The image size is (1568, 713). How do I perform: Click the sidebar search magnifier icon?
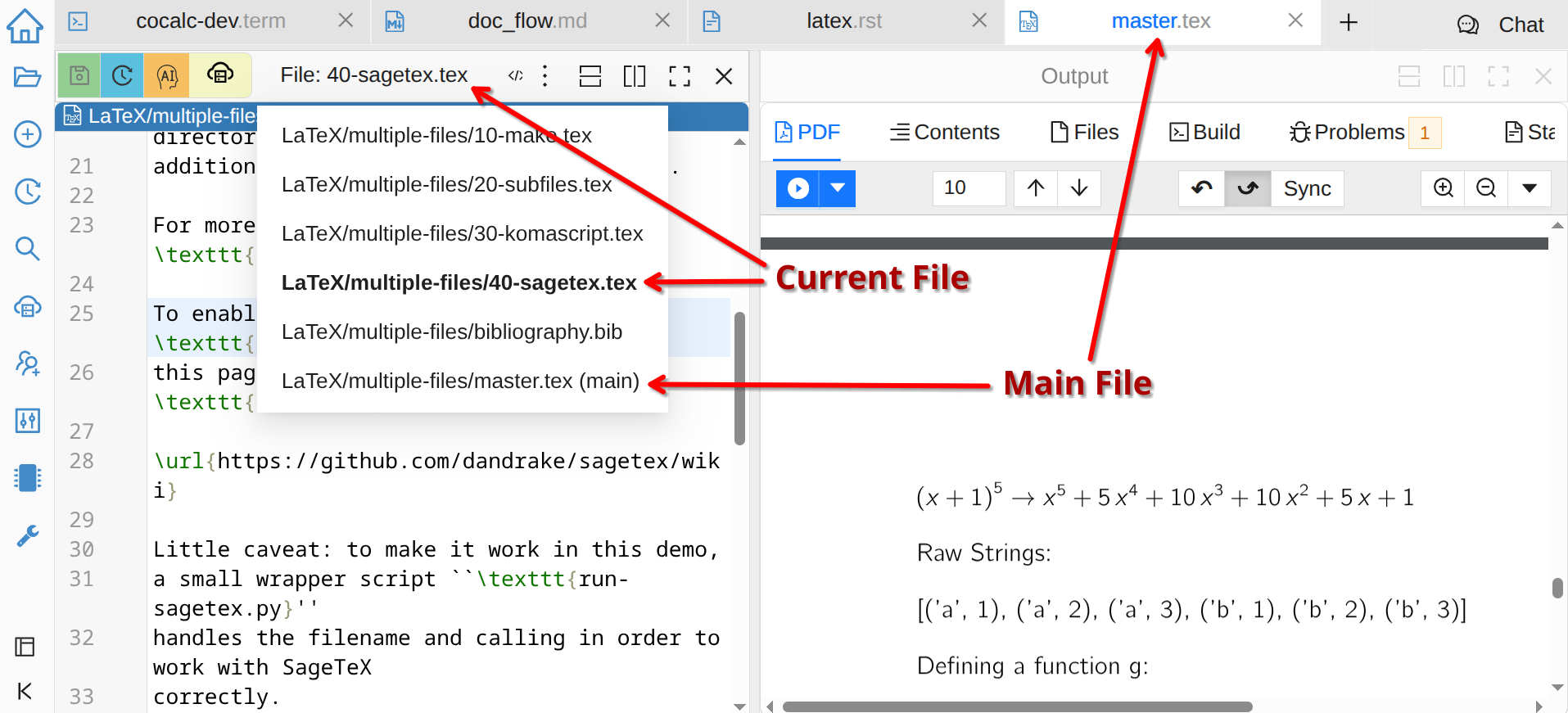click(27, 248)
